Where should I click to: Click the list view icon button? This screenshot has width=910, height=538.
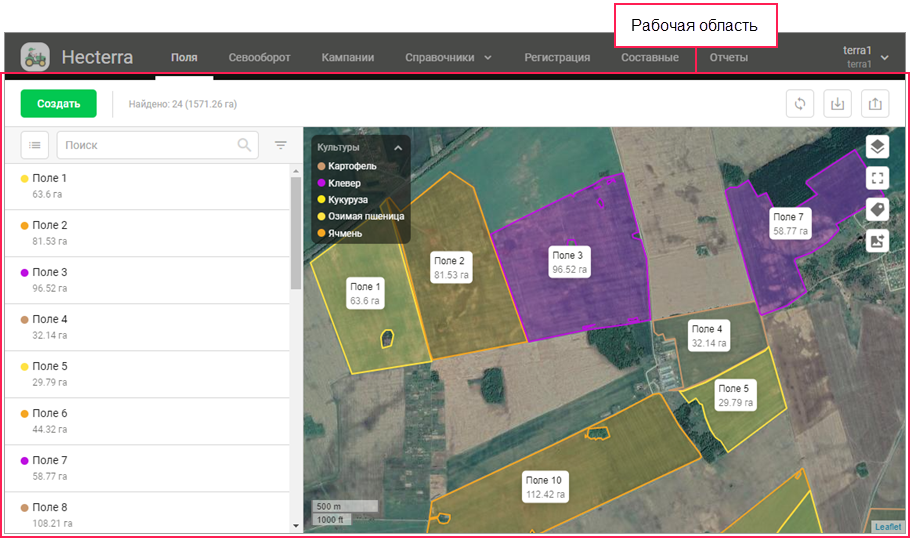tap(35, 145)
